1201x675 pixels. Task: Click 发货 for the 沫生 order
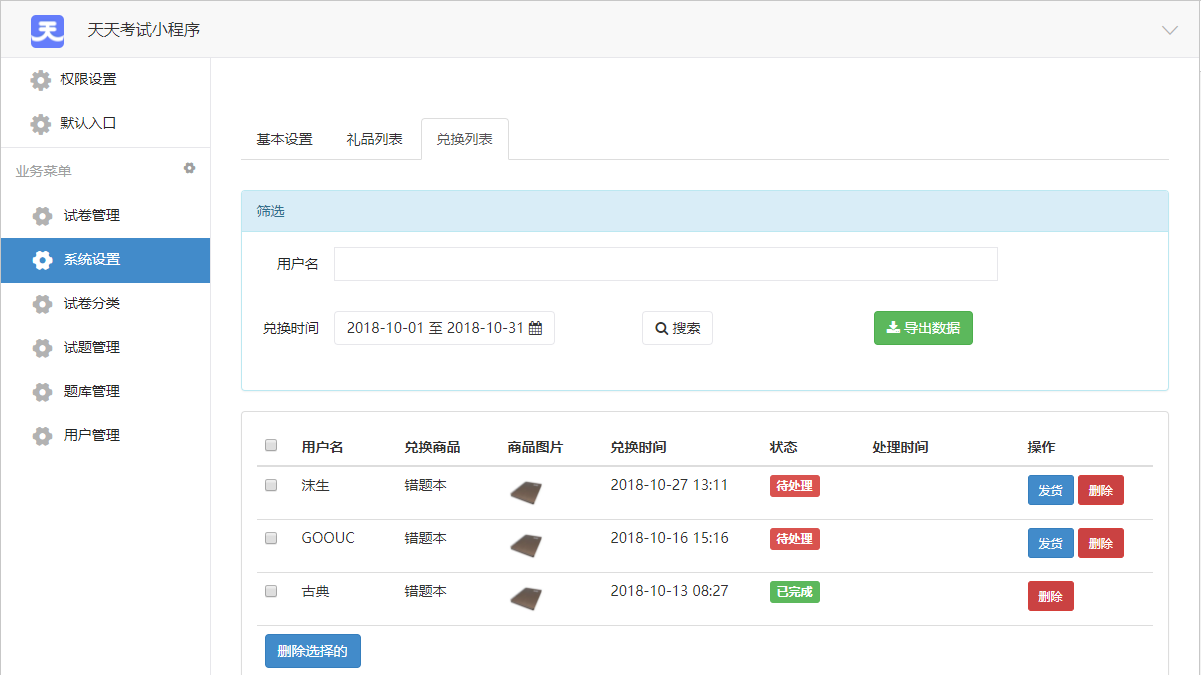[x=1050, y=490]
